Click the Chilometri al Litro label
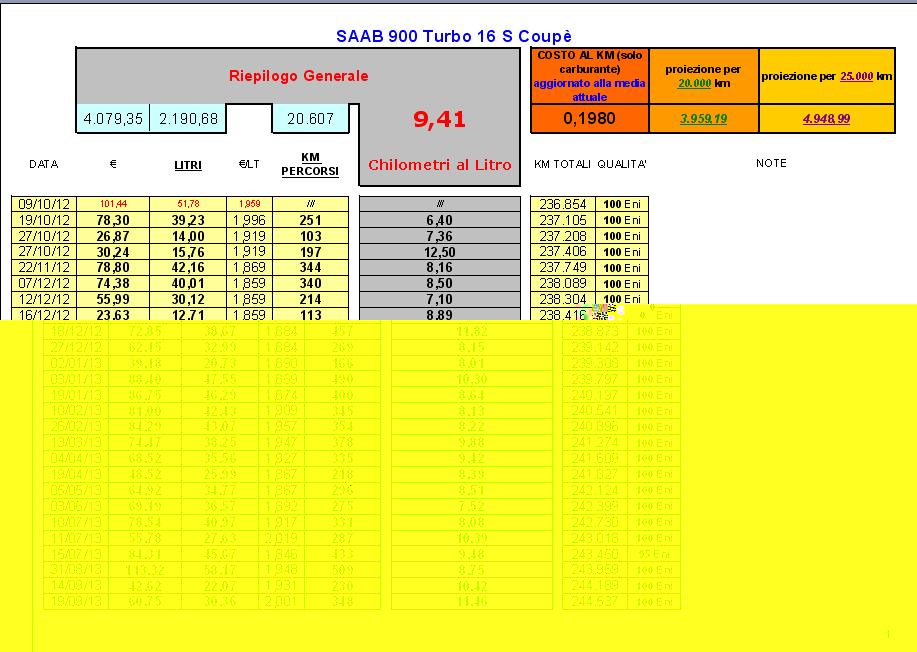This screenshot has width=917, height=652. pyautogui.click(x=440, y=165)
